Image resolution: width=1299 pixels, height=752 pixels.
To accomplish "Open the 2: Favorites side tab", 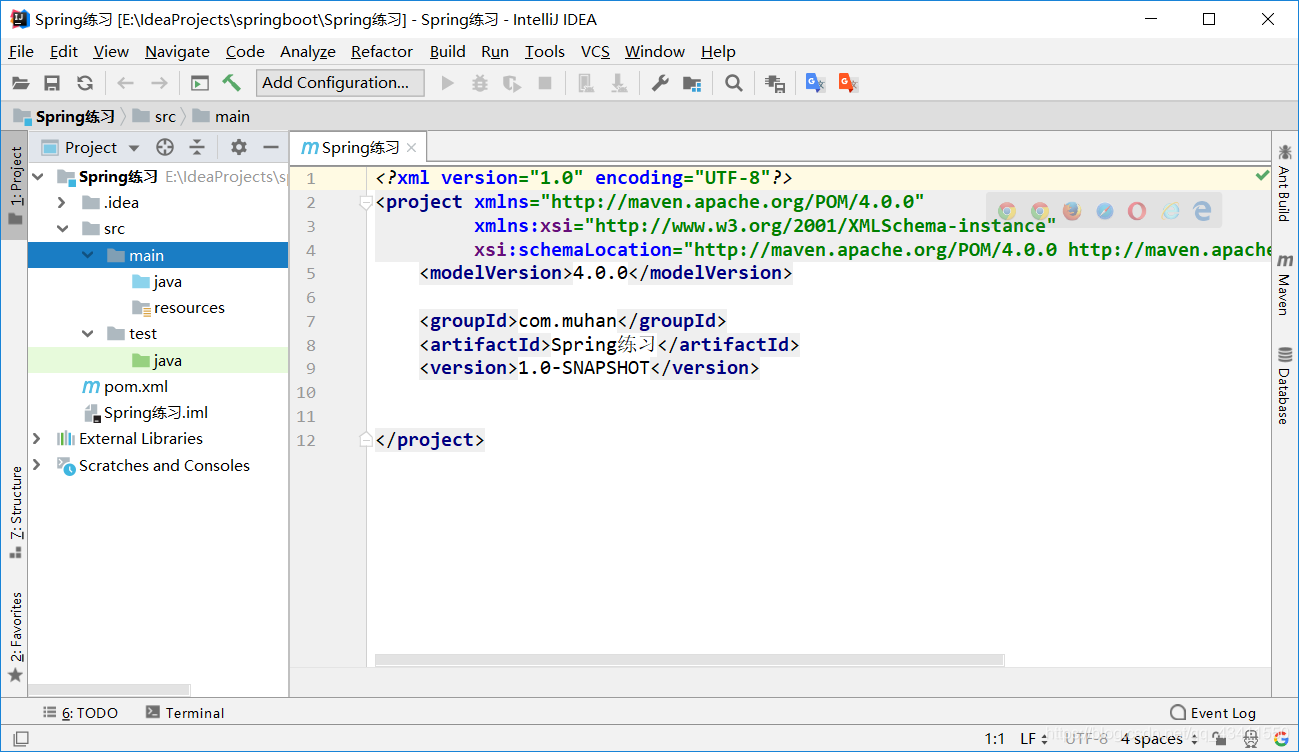I will 15,637.
